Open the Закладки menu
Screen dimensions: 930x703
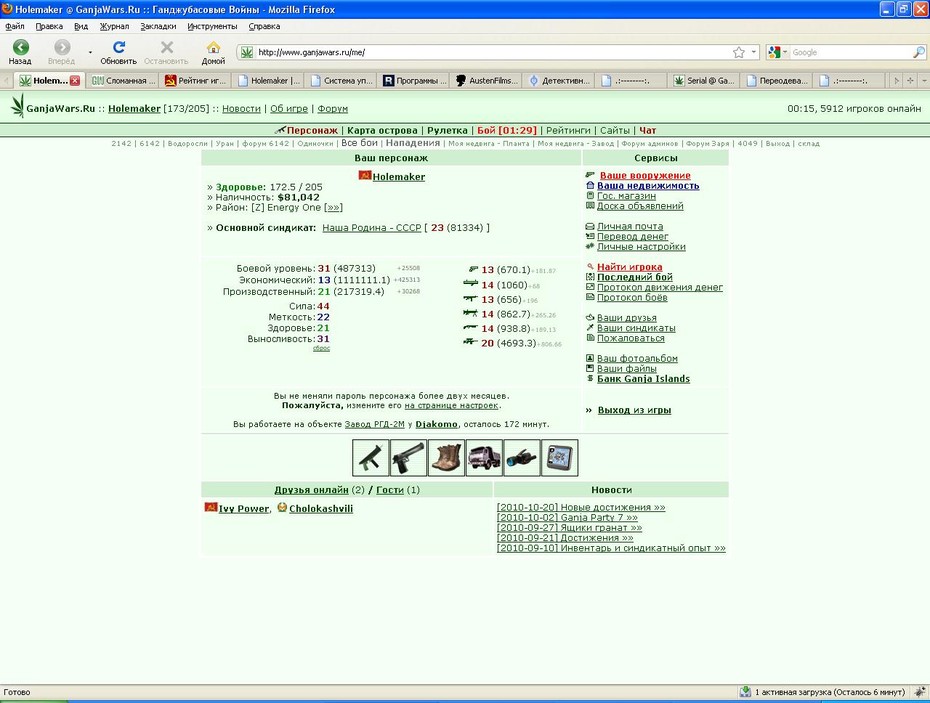point(158,26)
